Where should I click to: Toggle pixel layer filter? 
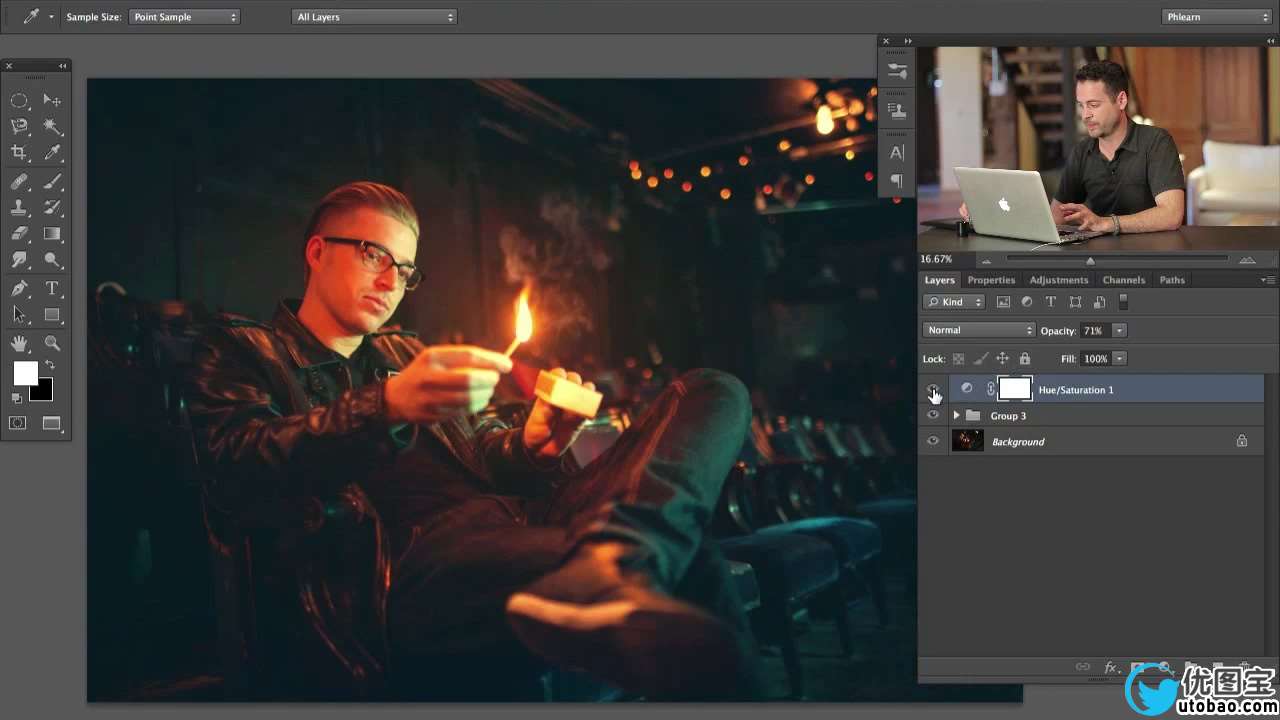click(1003, 302)
